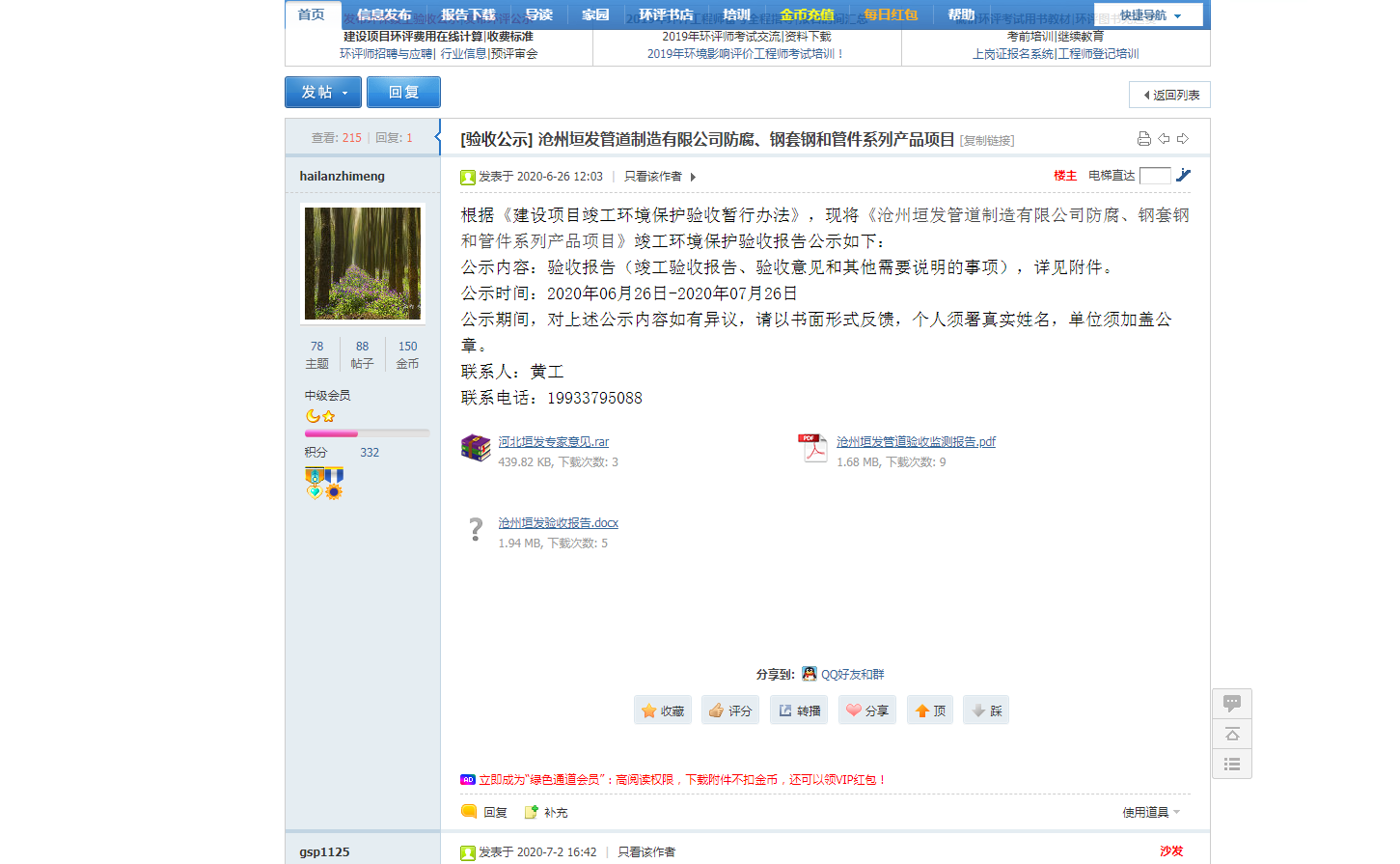1400x864 pixels.
Task: Click the QQ好友和群 share link
Action: point(853,675)
